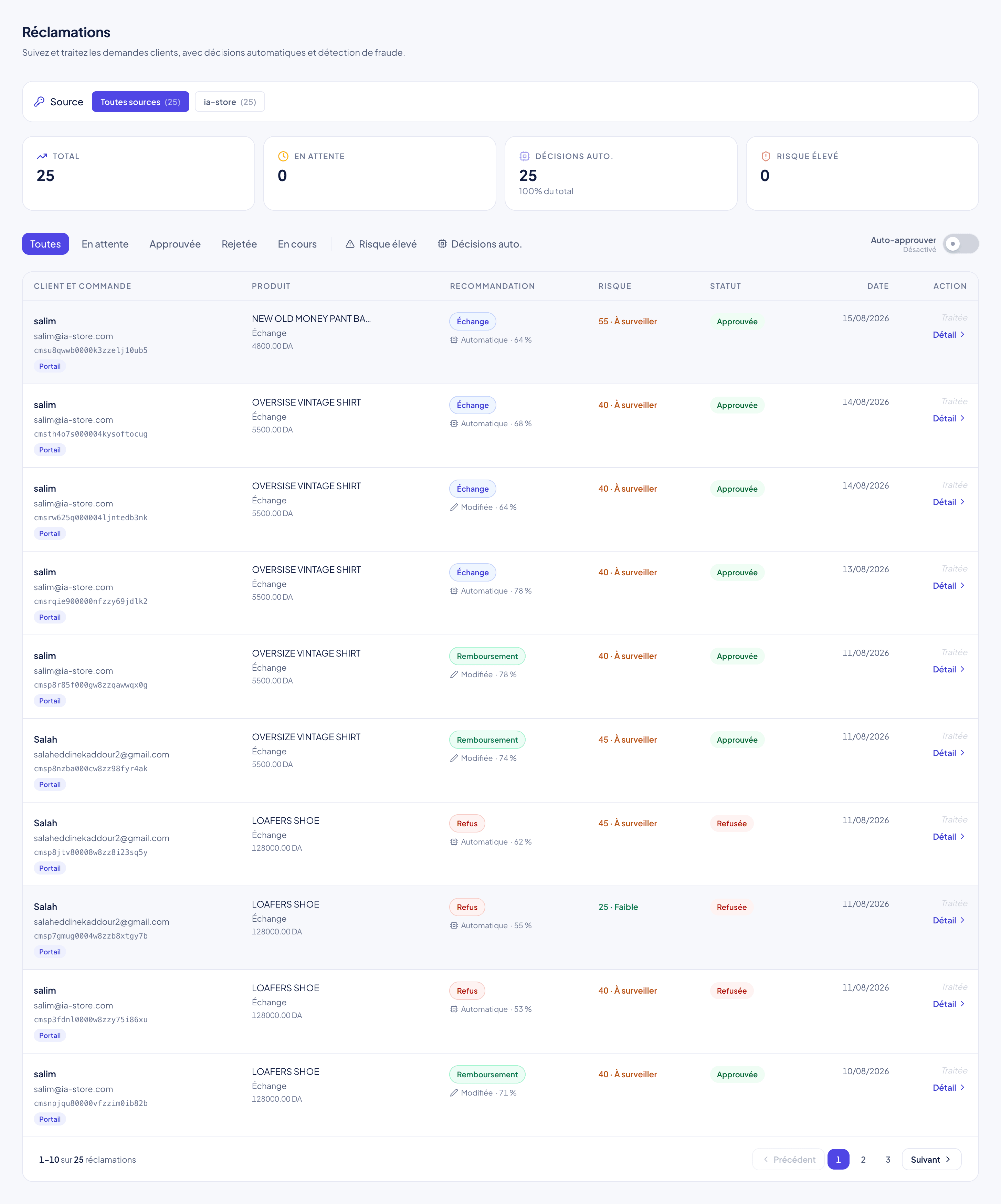
Task: Click the Source key icon
Action: point(39,102)
